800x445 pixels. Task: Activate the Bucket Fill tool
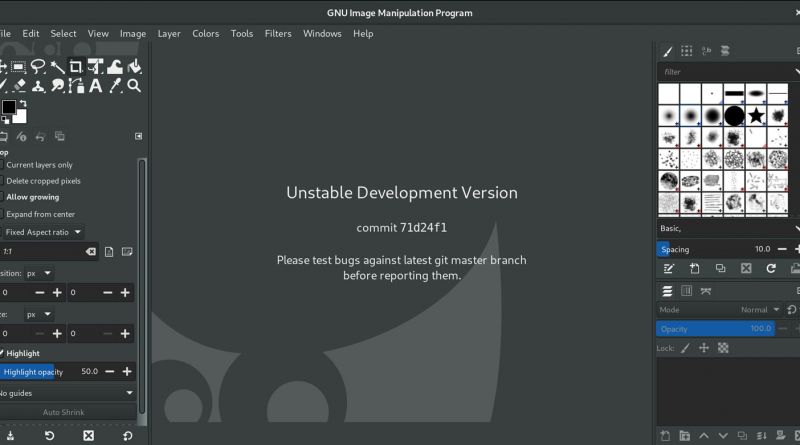coord(134,66)
